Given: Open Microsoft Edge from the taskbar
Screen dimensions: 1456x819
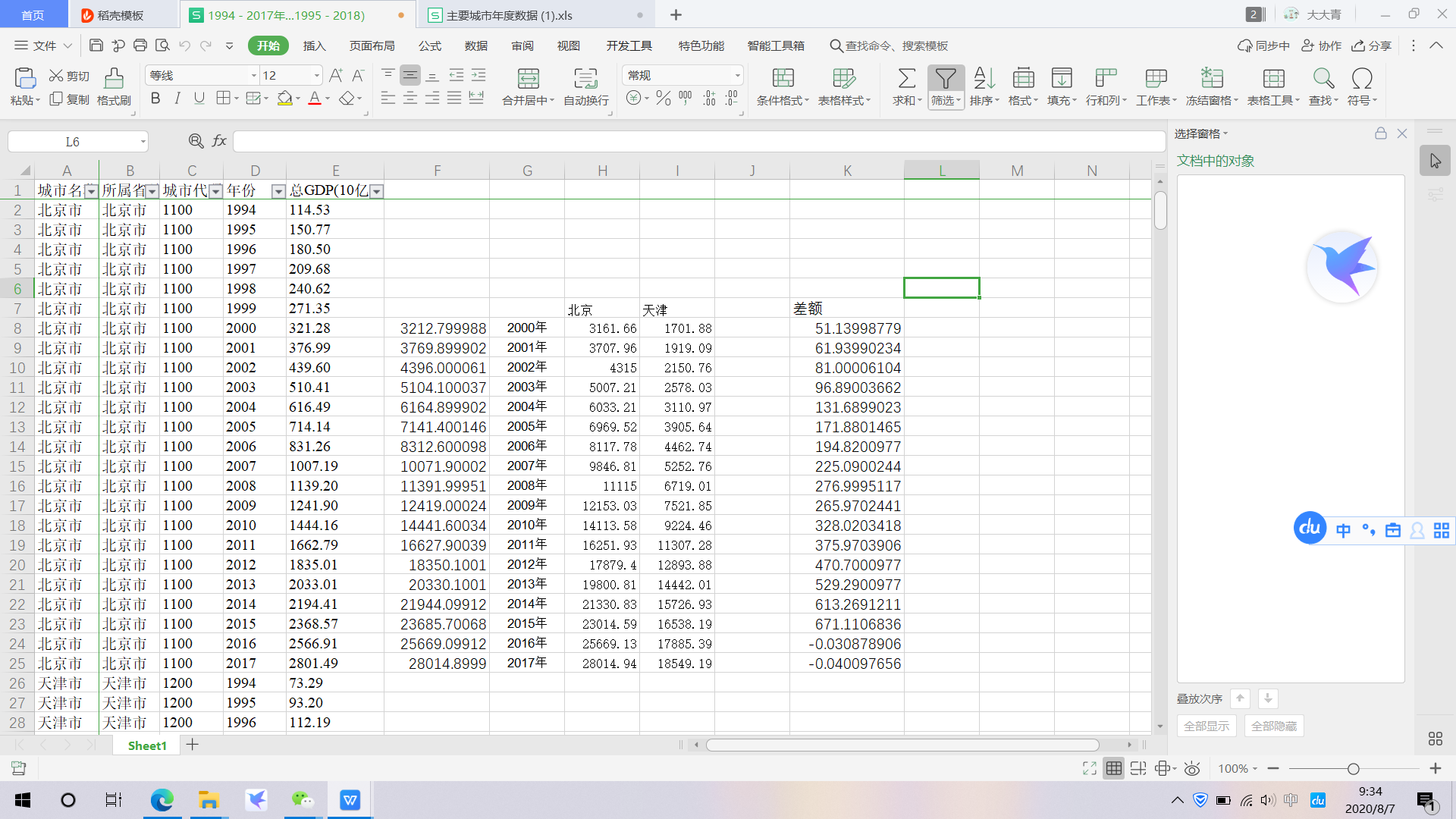Looking at the screenshot, I should click(x=162, y=800).
